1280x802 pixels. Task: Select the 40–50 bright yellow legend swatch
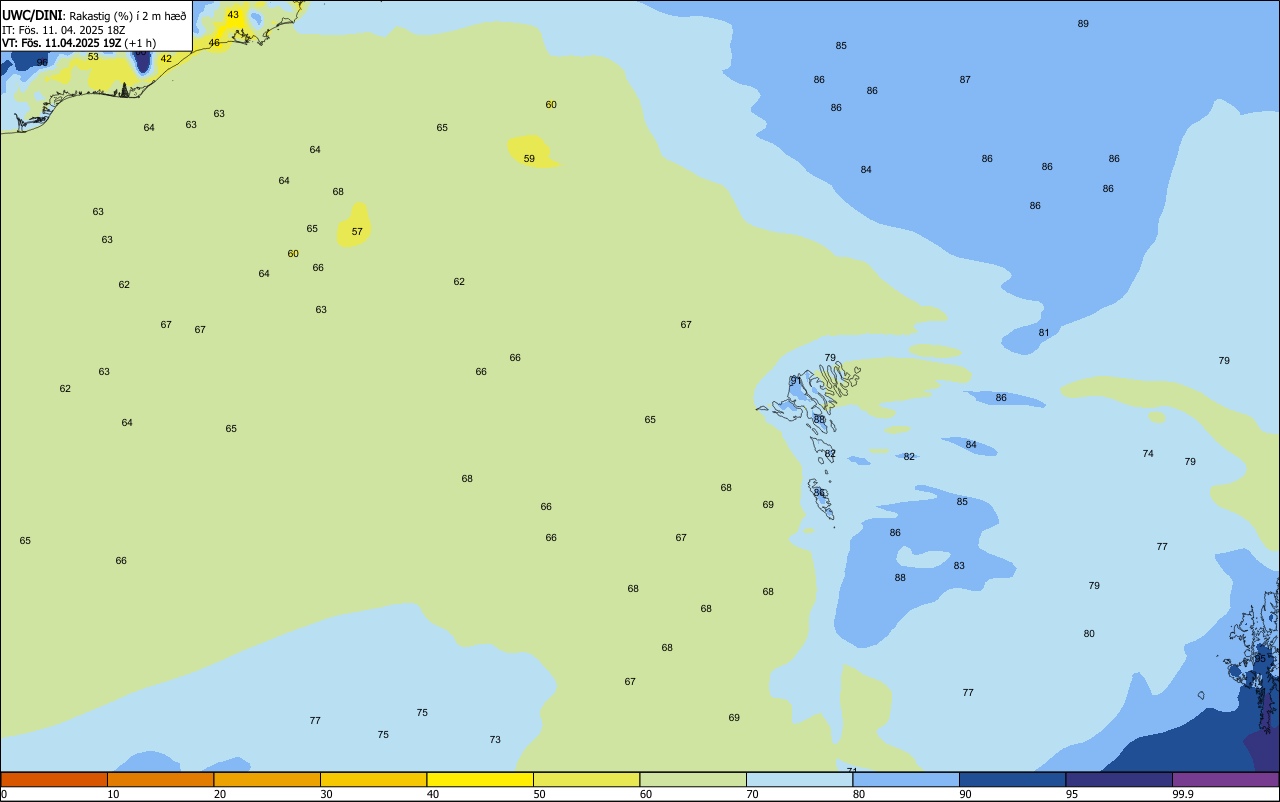[x=480, y=779]
